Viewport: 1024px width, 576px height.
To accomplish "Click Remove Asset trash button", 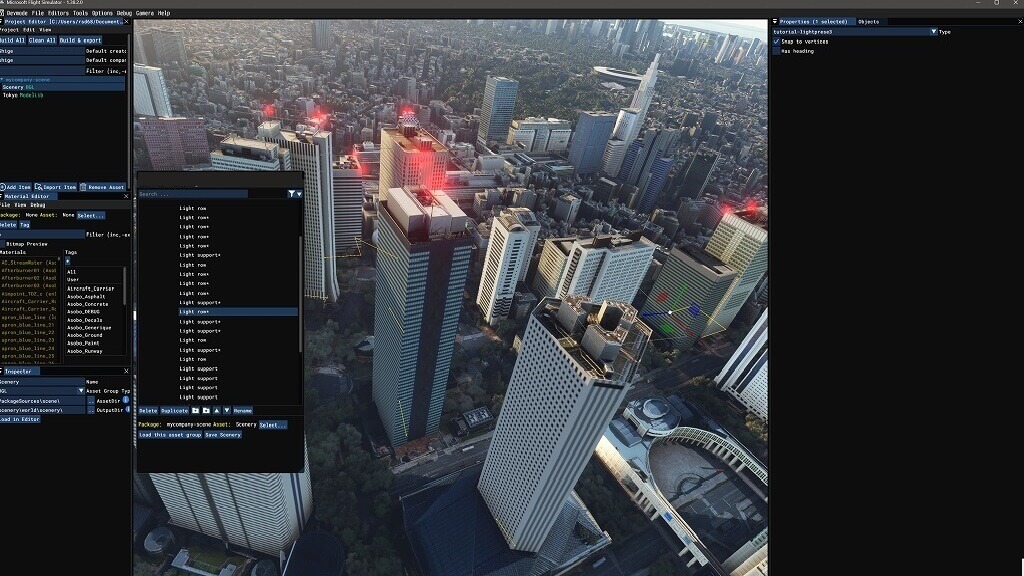I will coord(102,187).
